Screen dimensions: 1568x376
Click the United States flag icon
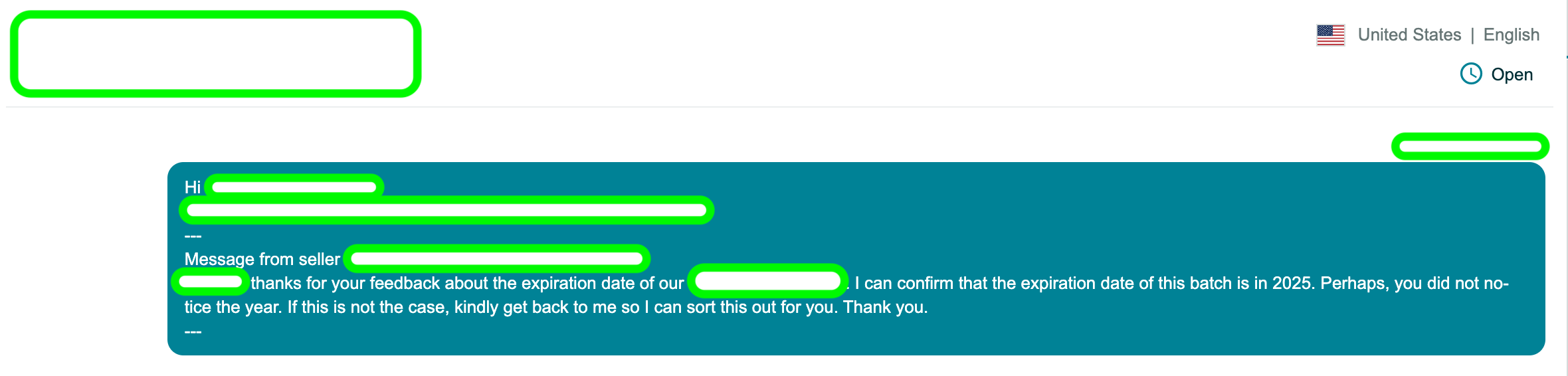tap(1330, 35)
